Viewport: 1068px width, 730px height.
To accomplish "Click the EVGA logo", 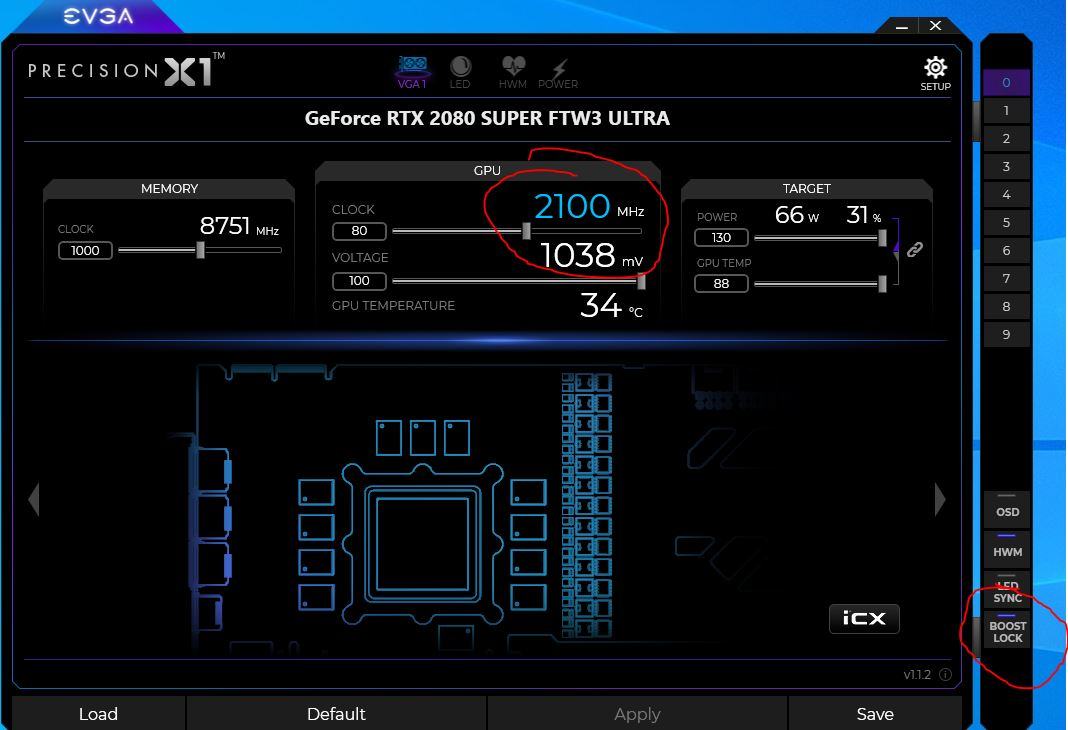I will click(x=98, y=16).
